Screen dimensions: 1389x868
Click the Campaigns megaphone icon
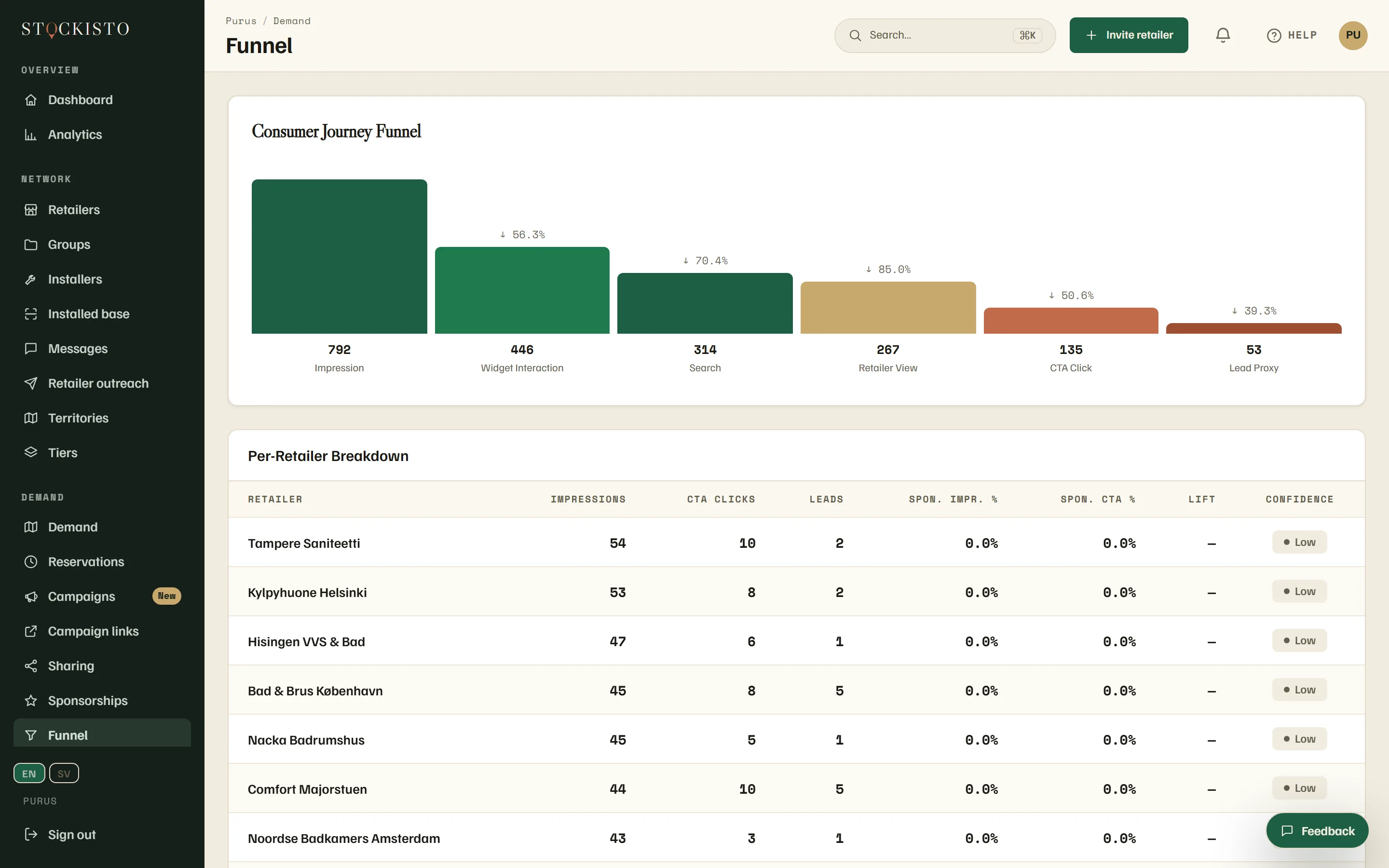[x=31, y=597]
